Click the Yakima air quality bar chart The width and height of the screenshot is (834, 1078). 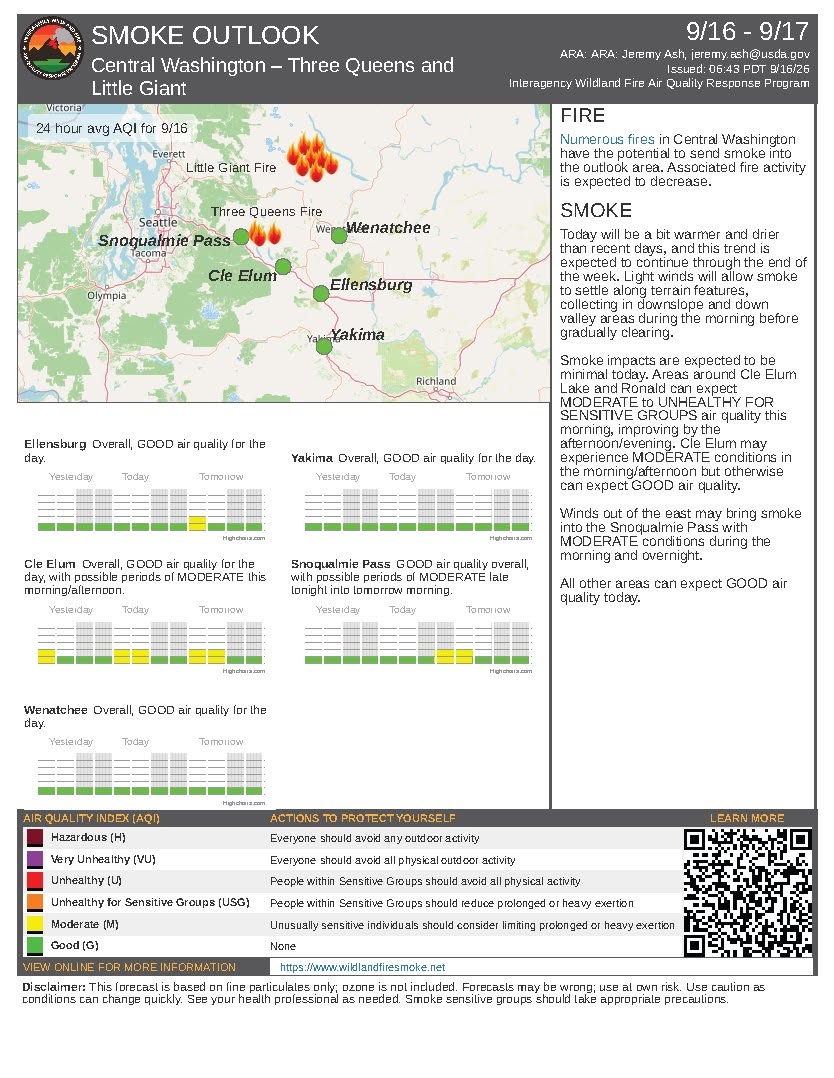point(418,509)
